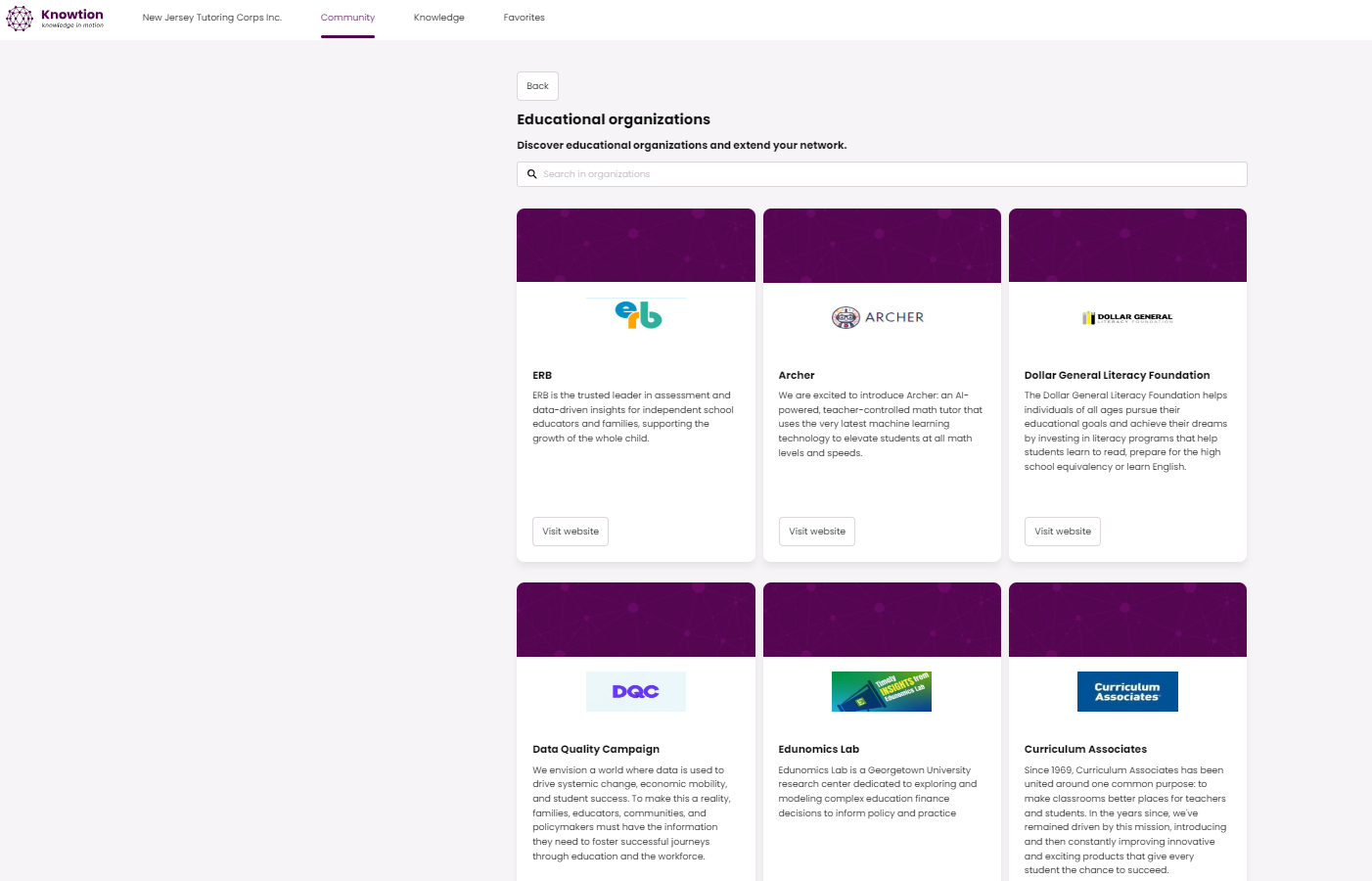This screenshot has width=1372, height=881.
Task: Click the DQC logo
Action: (636, 691)
